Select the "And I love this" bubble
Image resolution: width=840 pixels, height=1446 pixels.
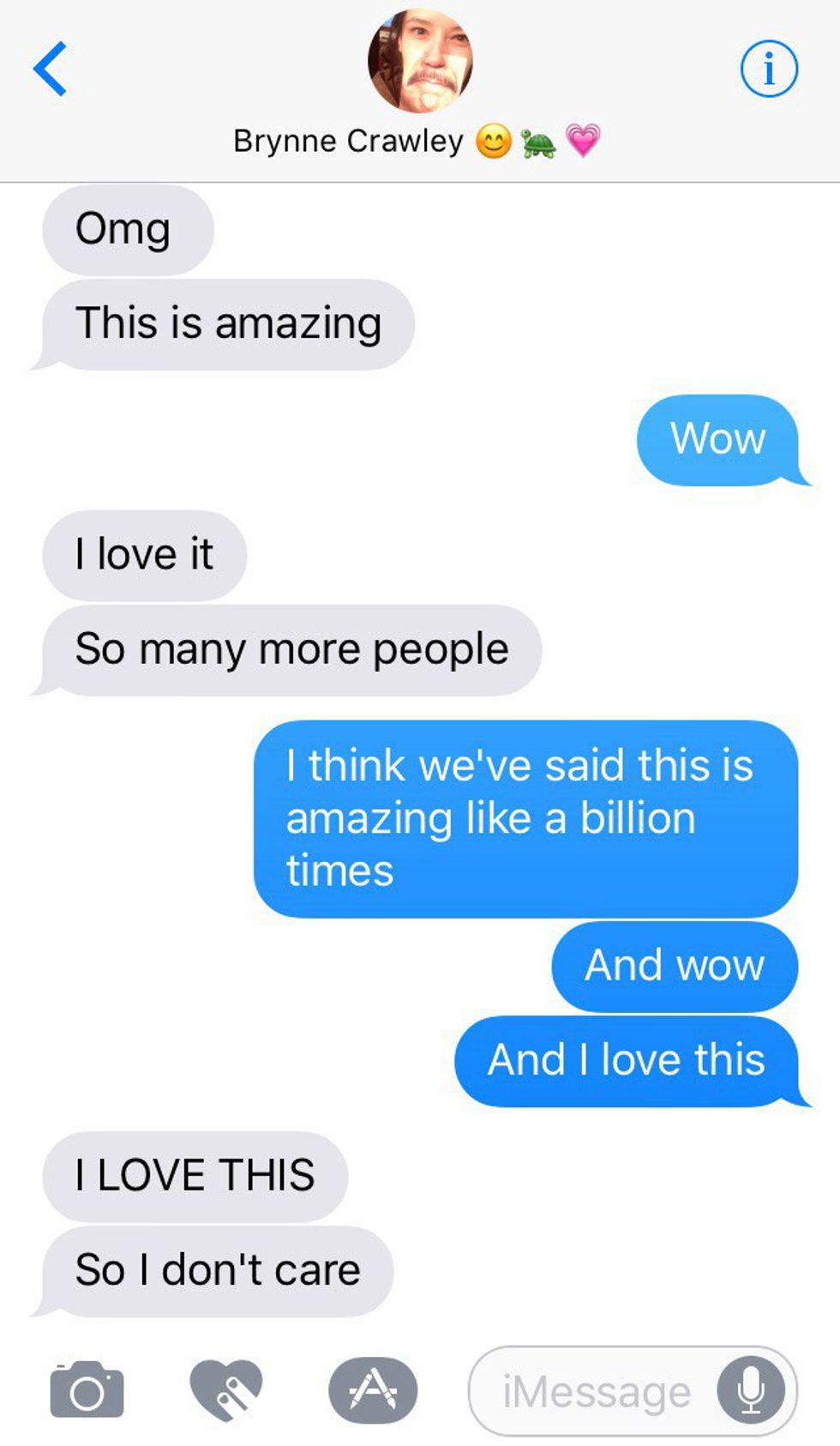pos(633,1062)
